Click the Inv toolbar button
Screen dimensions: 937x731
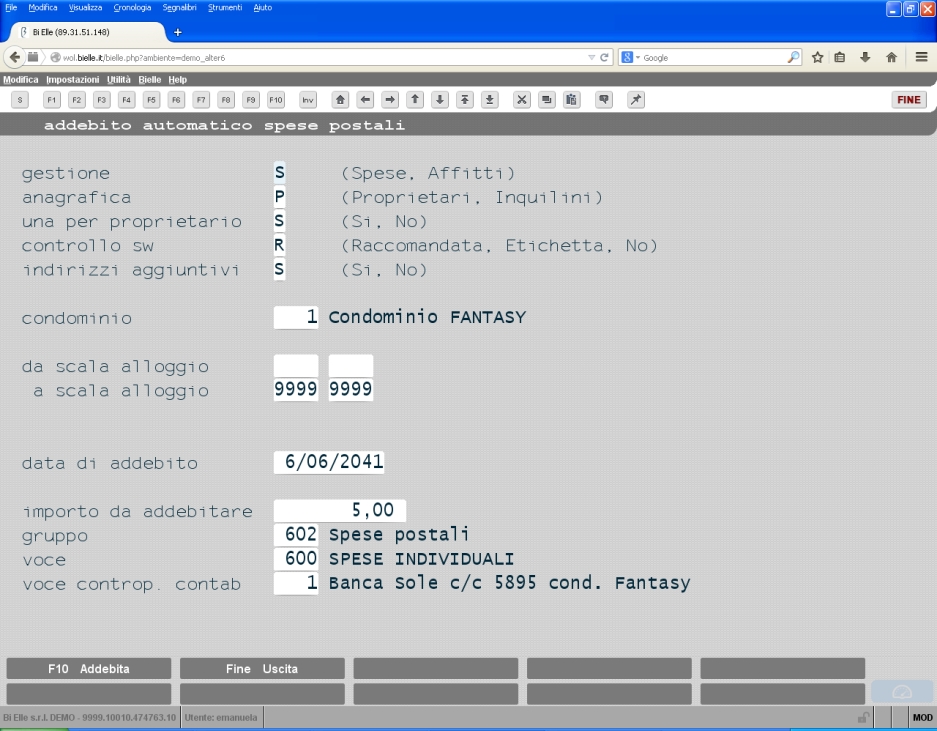click(x=308, y=100)
